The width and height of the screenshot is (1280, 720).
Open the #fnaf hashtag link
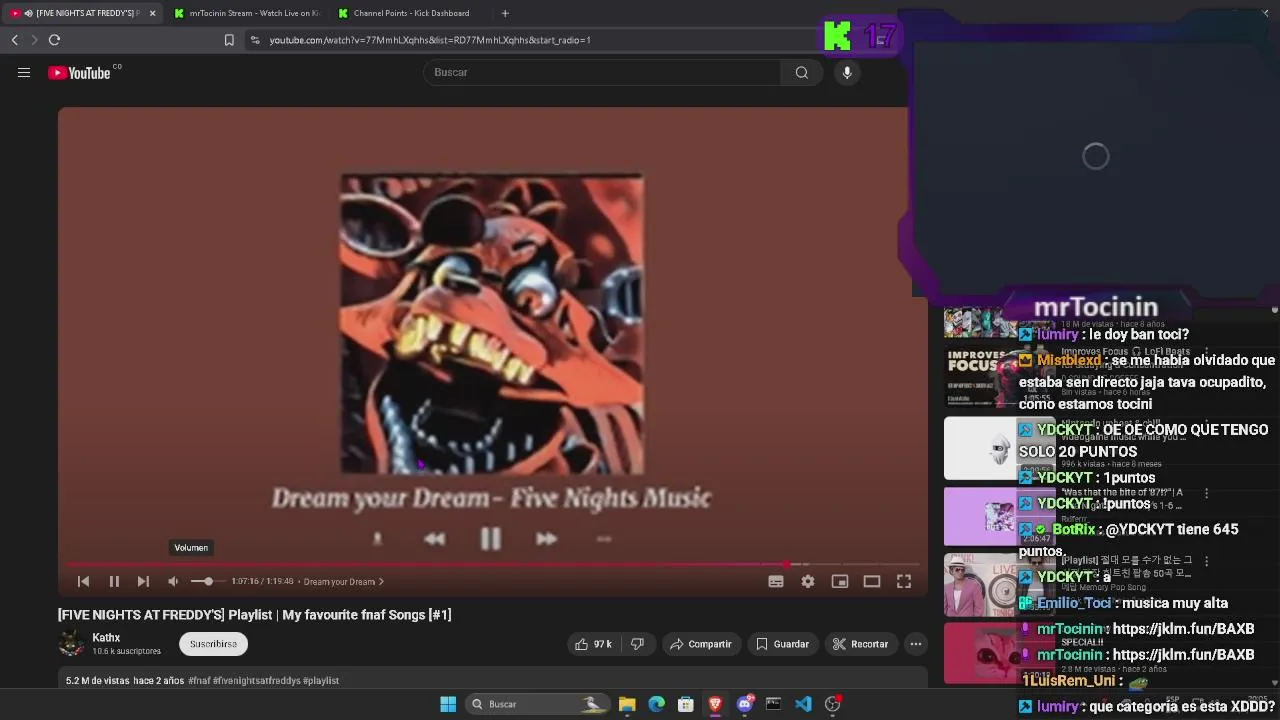point(199,680)
